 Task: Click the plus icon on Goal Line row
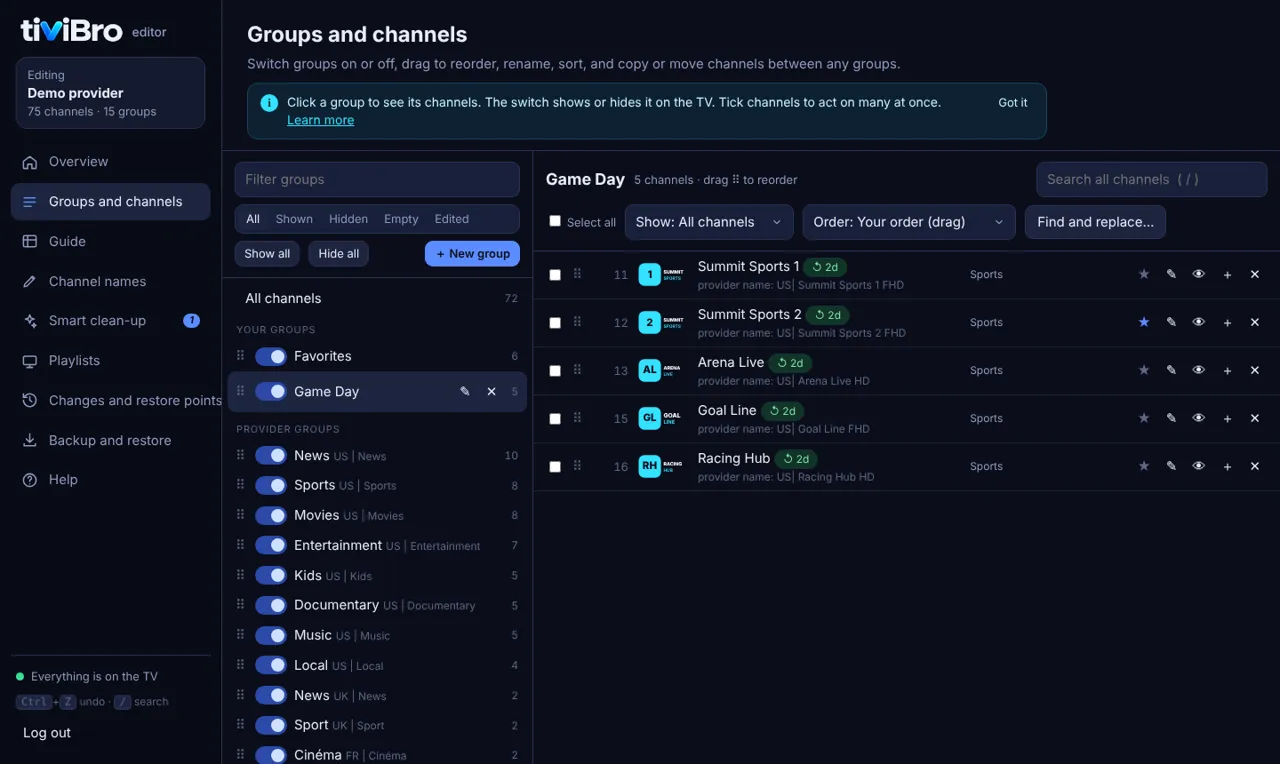1227,419
